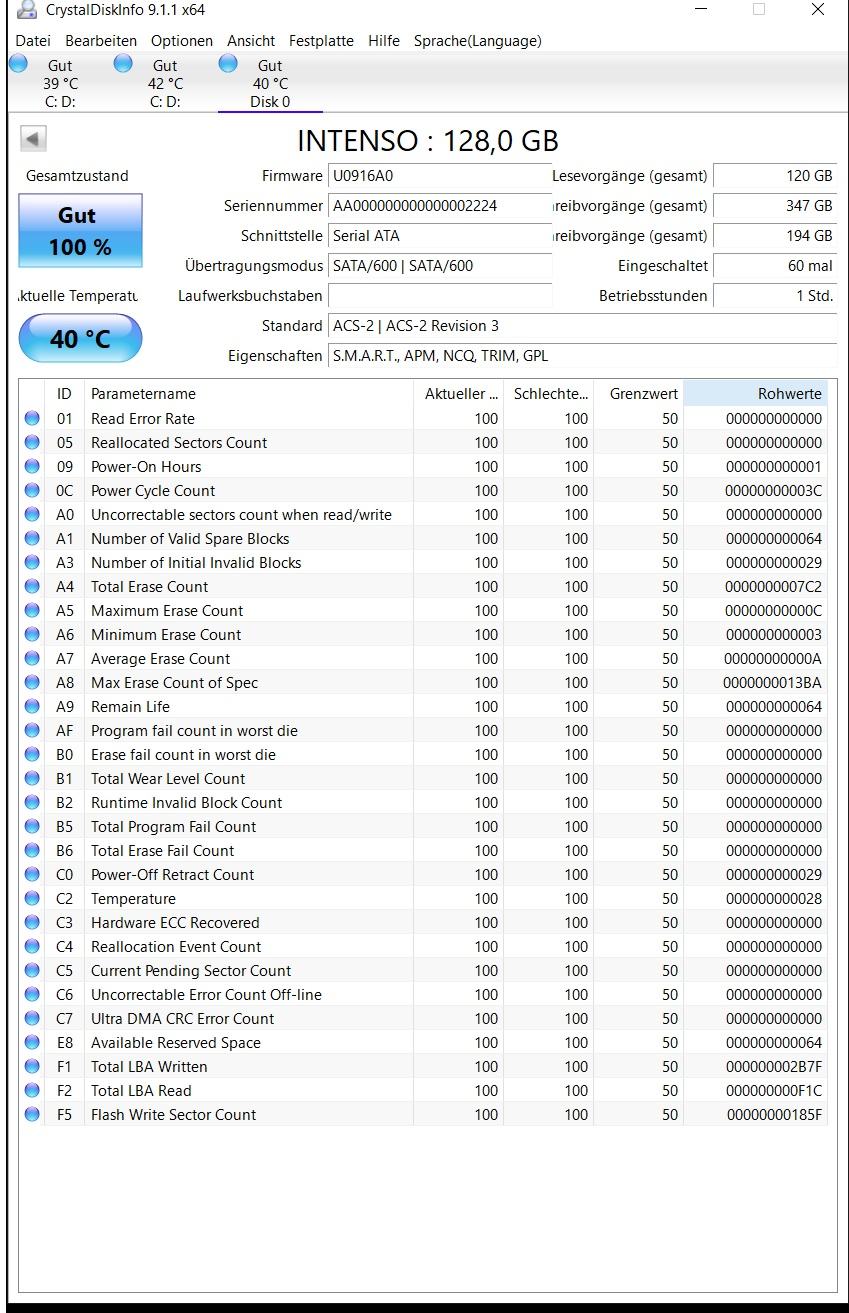Open the Ansicht menu
The height and width of the screenshot is (1313, 849).
click(251, 41)
